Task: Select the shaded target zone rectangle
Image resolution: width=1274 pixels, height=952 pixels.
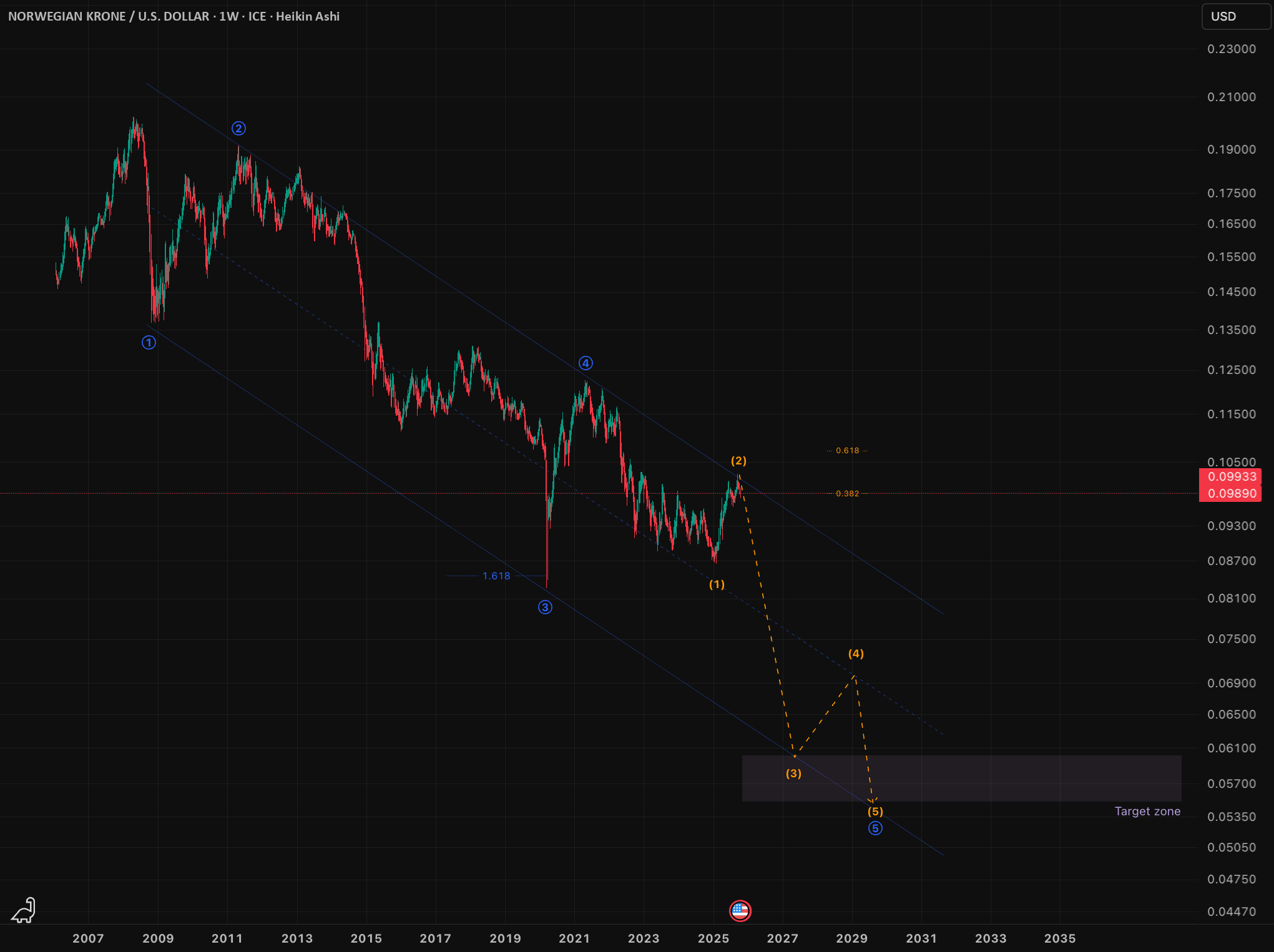Action: [x=961, y=778]
